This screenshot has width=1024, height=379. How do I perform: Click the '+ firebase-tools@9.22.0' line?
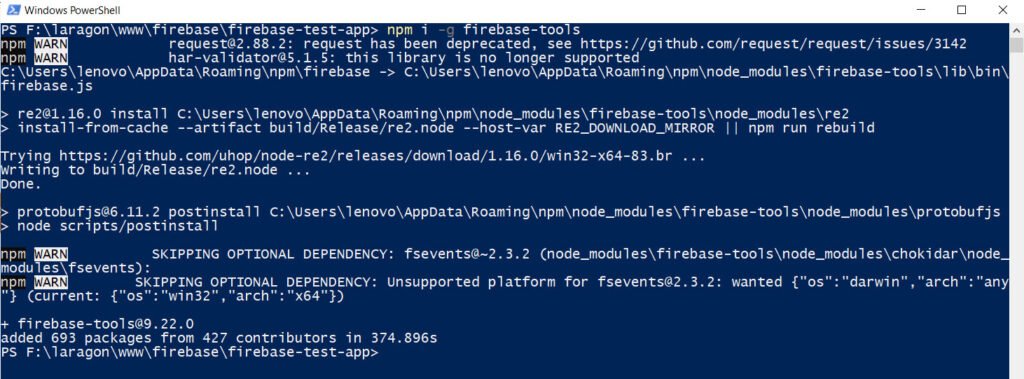[x=97, y=323]
